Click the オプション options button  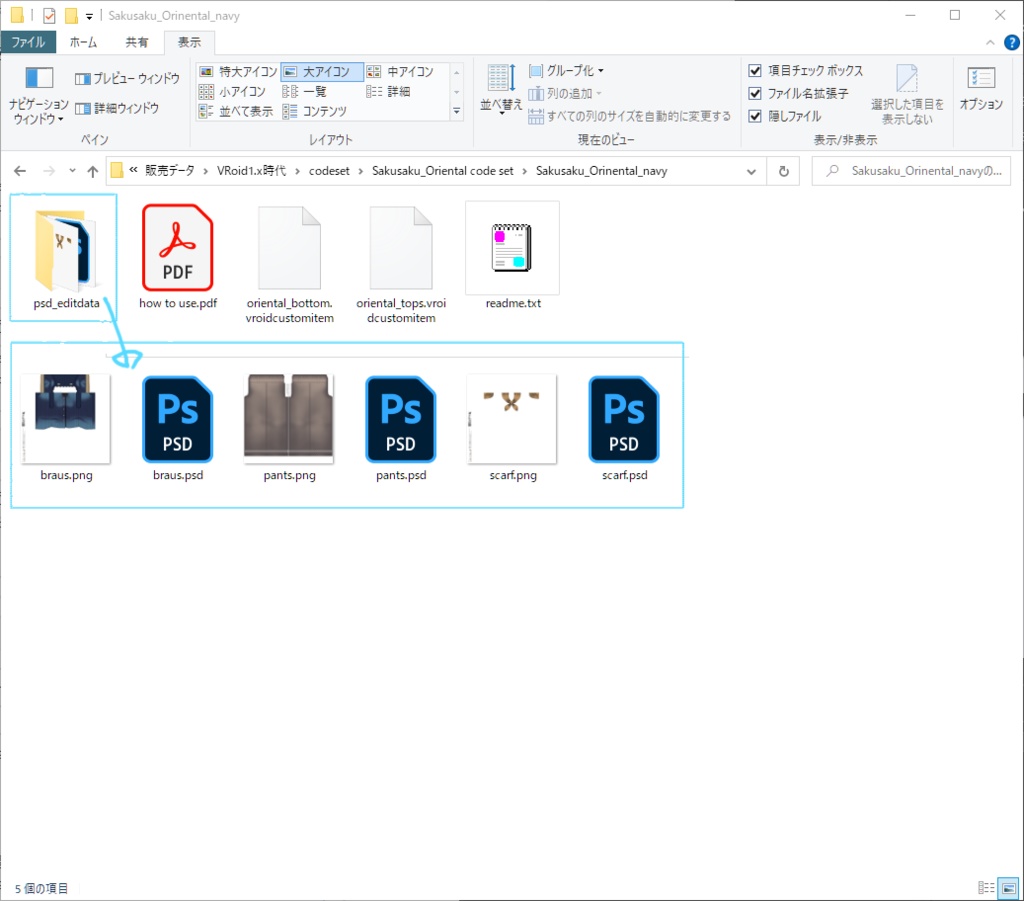(x=981, y=89)
